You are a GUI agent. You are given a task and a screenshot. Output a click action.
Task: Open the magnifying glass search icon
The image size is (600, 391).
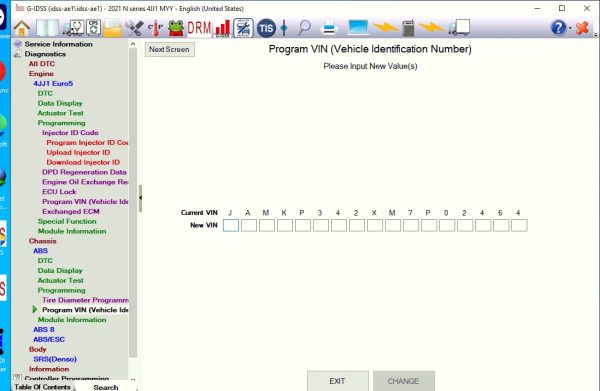pos(304,28)
